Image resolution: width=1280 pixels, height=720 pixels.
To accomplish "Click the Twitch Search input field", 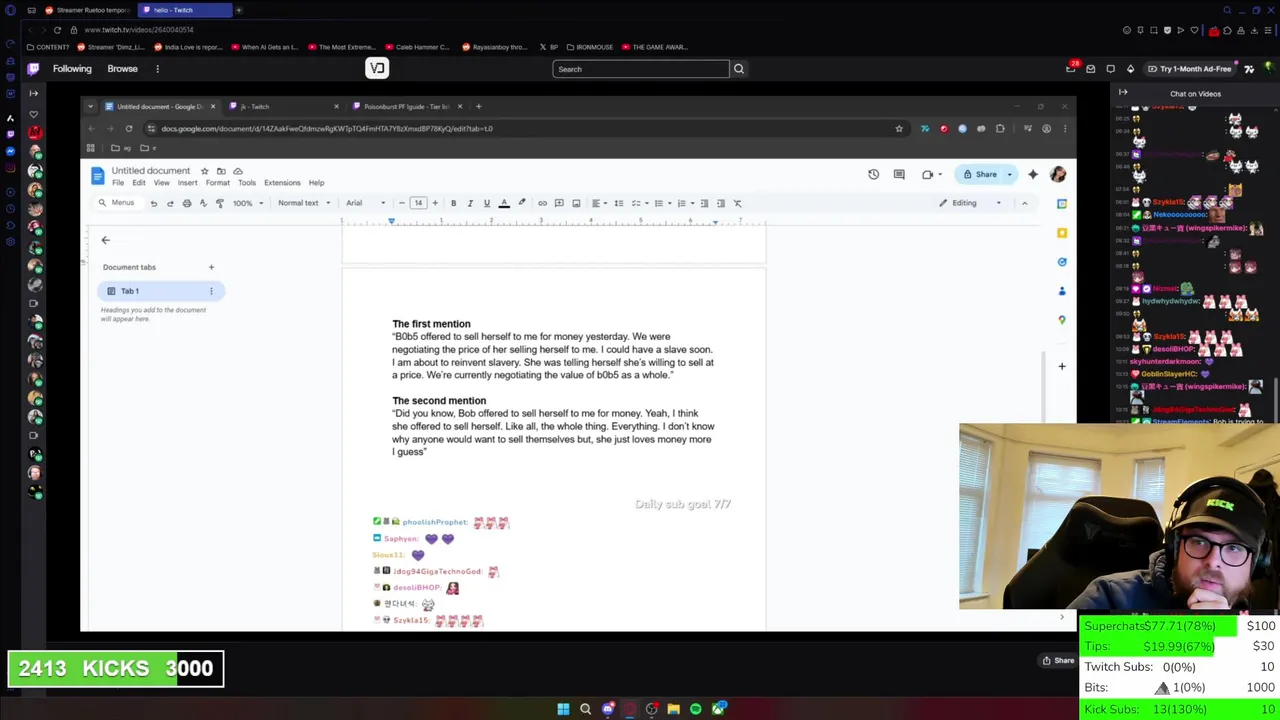I will coord(641,69).
